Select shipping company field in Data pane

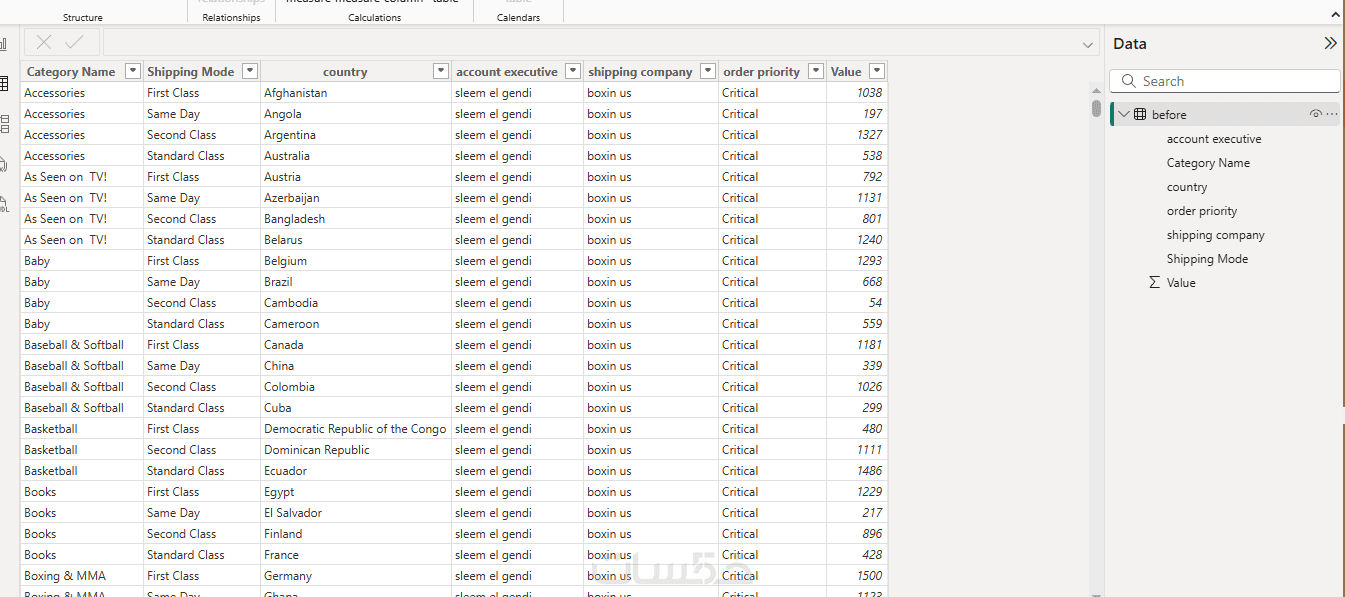pos(1216,235)
